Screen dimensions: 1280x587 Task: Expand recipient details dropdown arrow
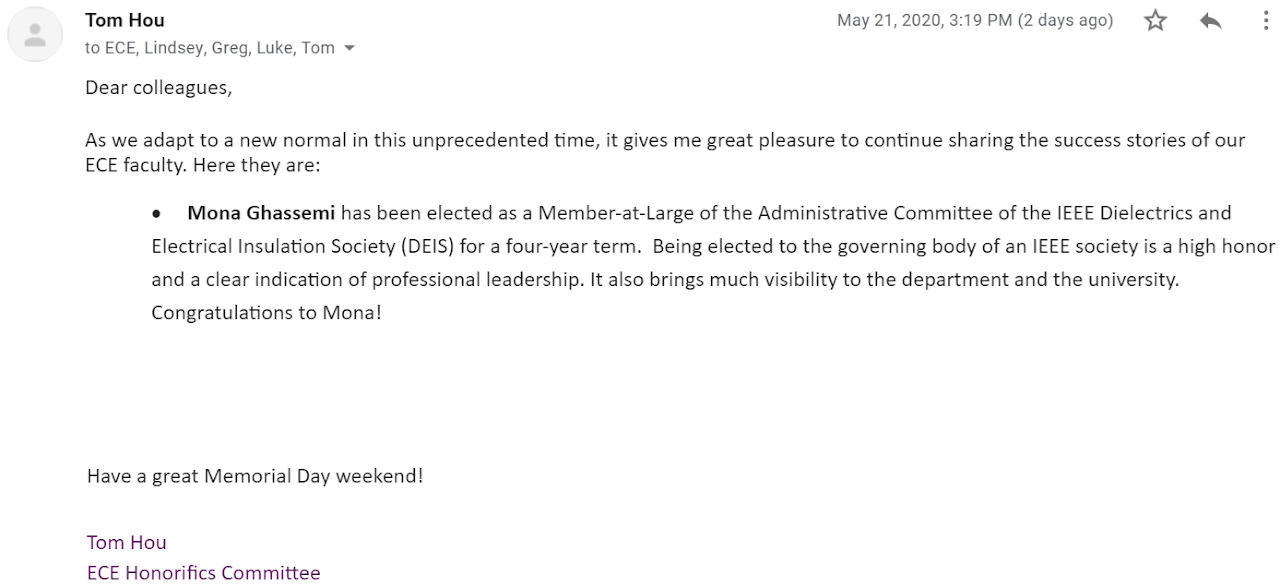point(349,48)
